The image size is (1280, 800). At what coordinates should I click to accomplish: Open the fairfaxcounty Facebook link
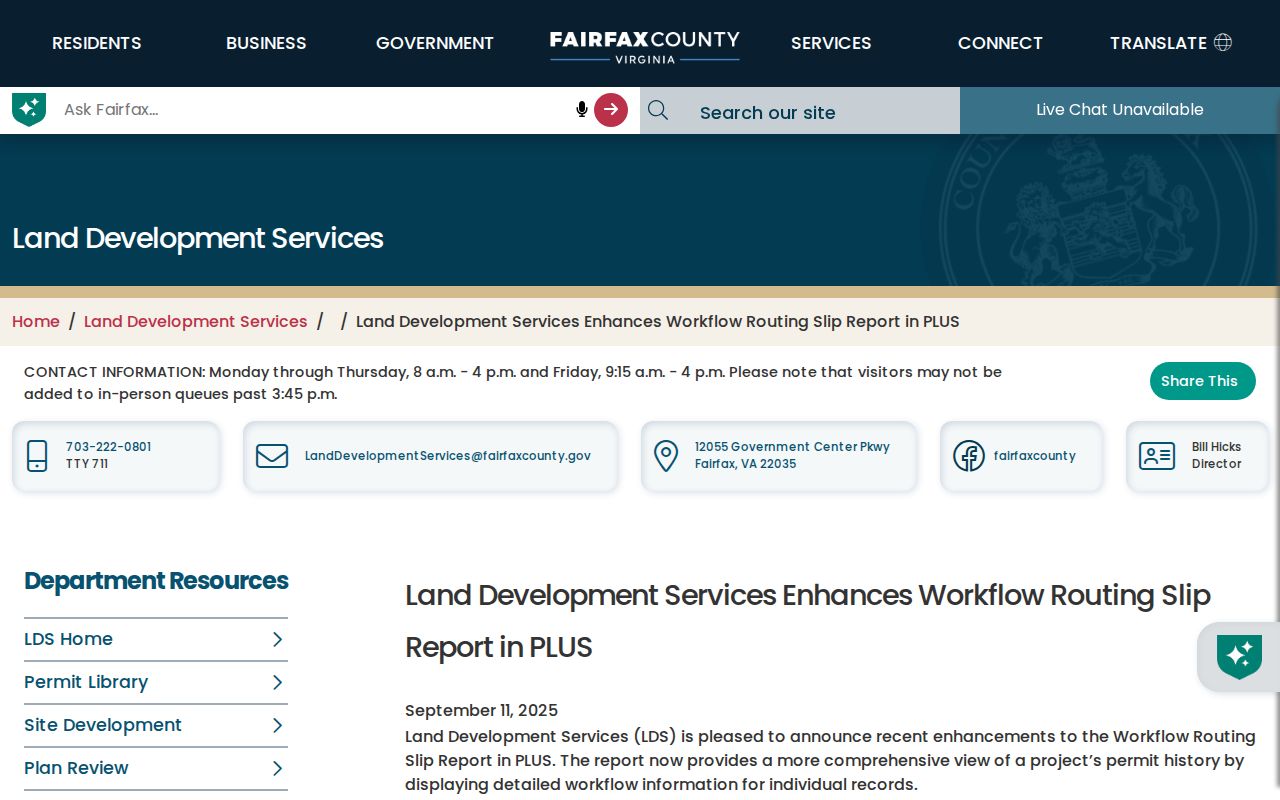pyautogui.click(x=1035, y=456)
